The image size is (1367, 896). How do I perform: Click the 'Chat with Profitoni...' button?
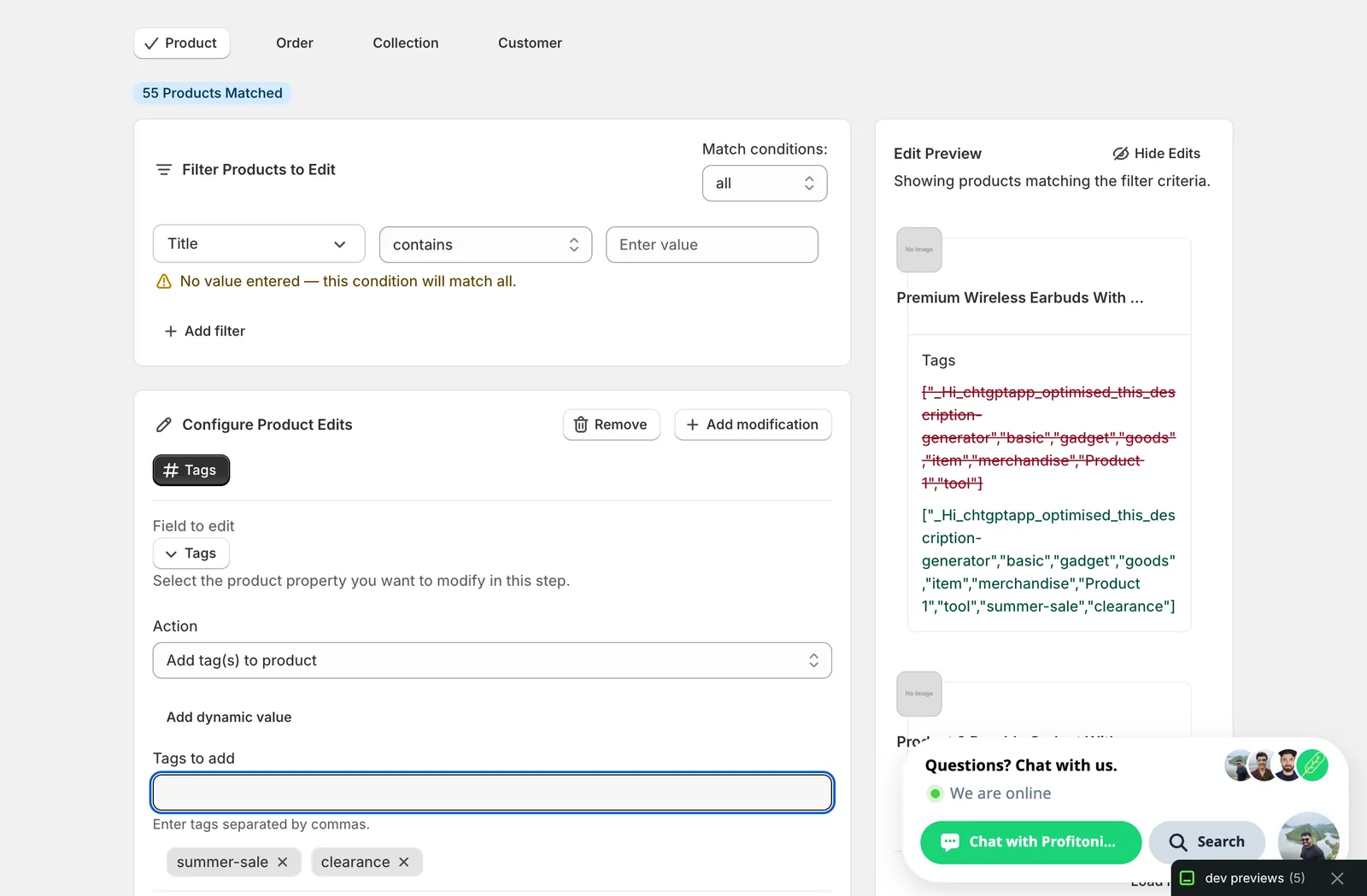coord(1030,842)
